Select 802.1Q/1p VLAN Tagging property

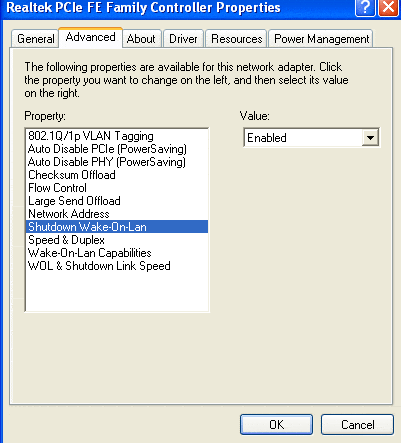tap(117, 136)
